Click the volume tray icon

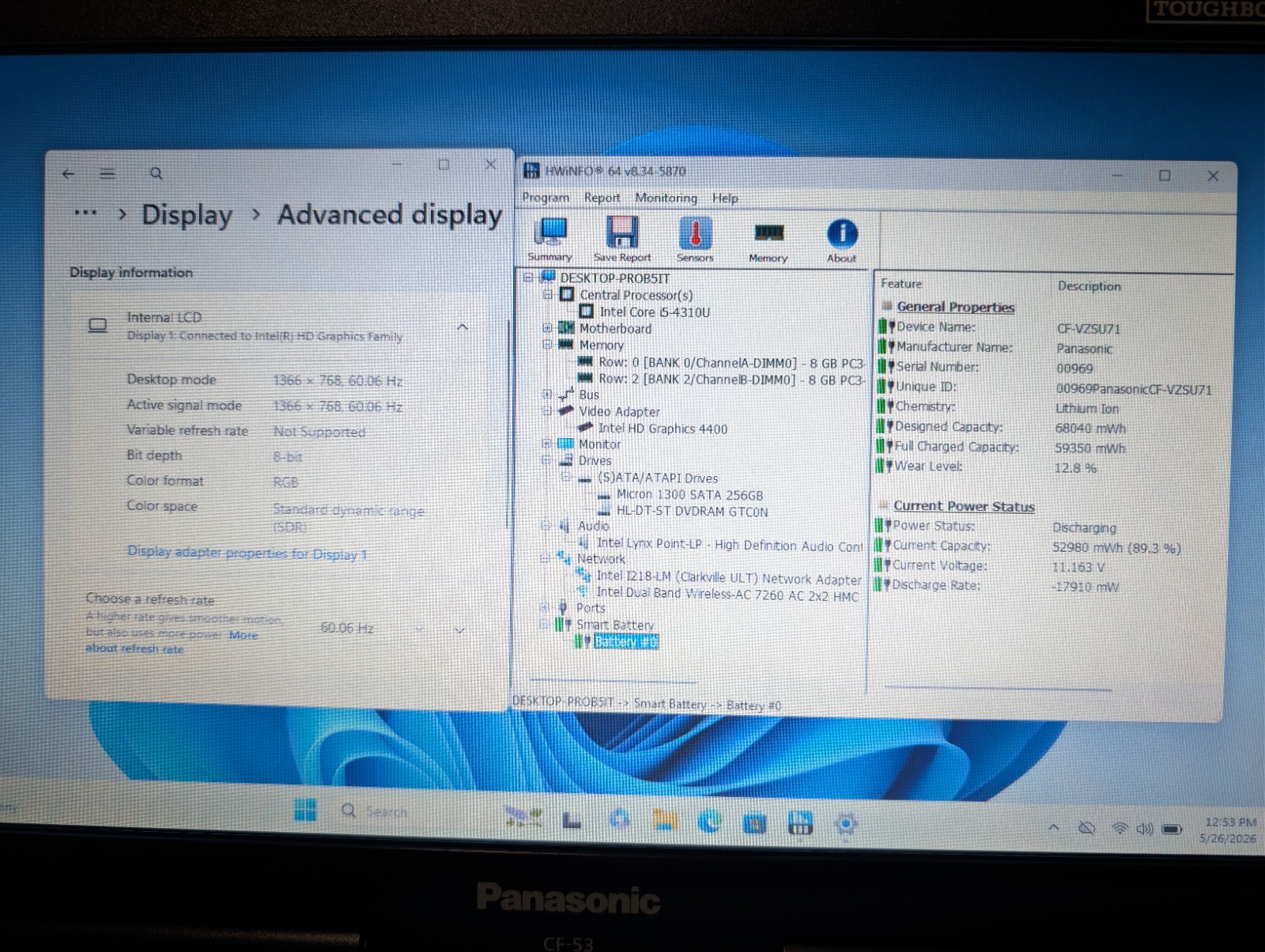pos(1144,829)
